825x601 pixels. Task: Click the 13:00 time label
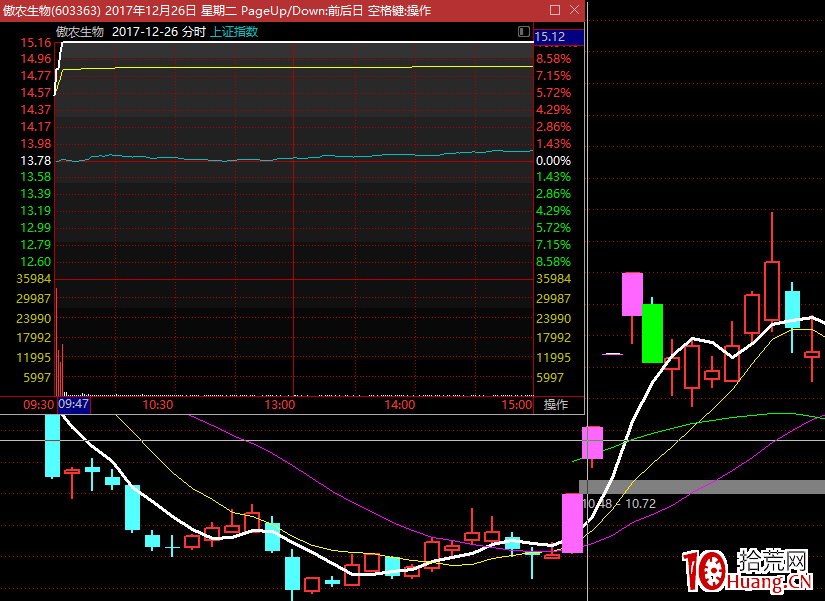[x=279, y=405]
